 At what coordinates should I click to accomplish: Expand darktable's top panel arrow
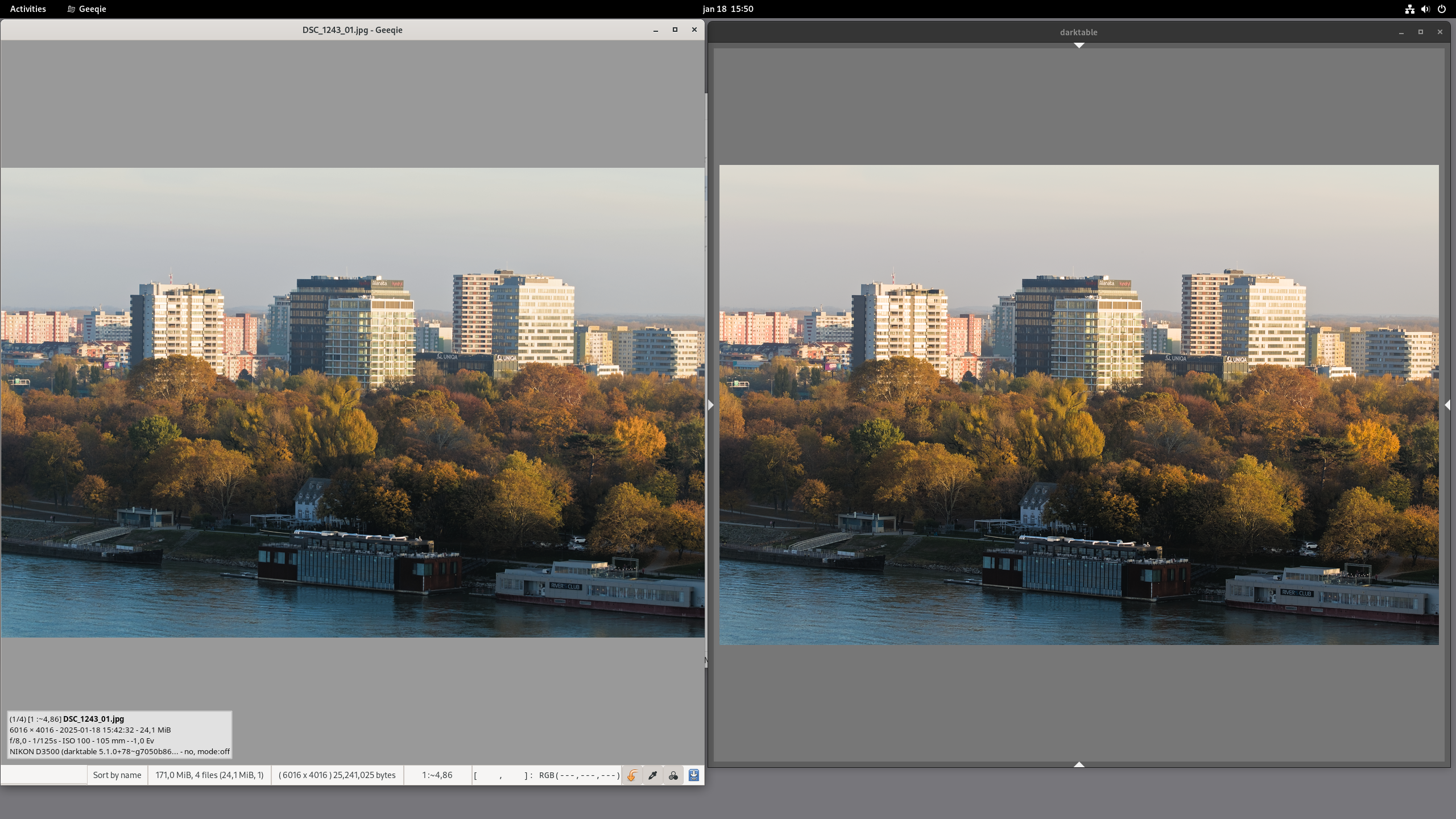[1079, 45]
